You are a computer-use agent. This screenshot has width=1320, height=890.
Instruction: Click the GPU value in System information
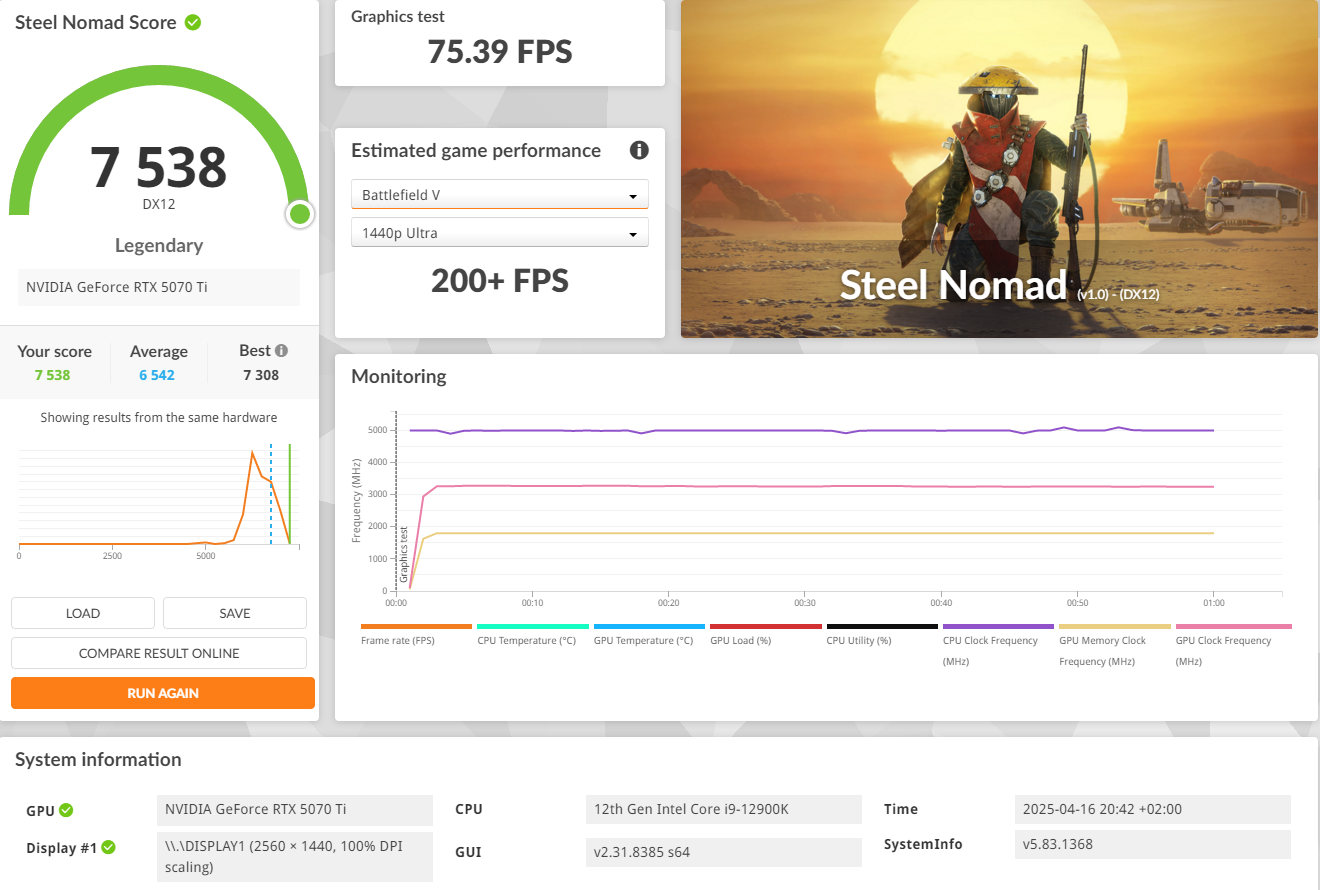295,809
